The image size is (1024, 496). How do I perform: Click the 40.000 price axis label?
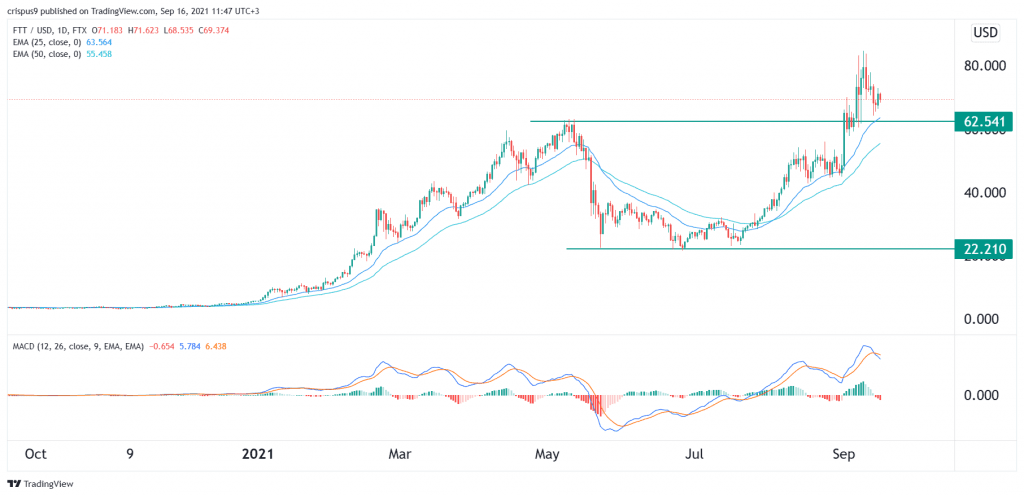click(x=984, y=193)
